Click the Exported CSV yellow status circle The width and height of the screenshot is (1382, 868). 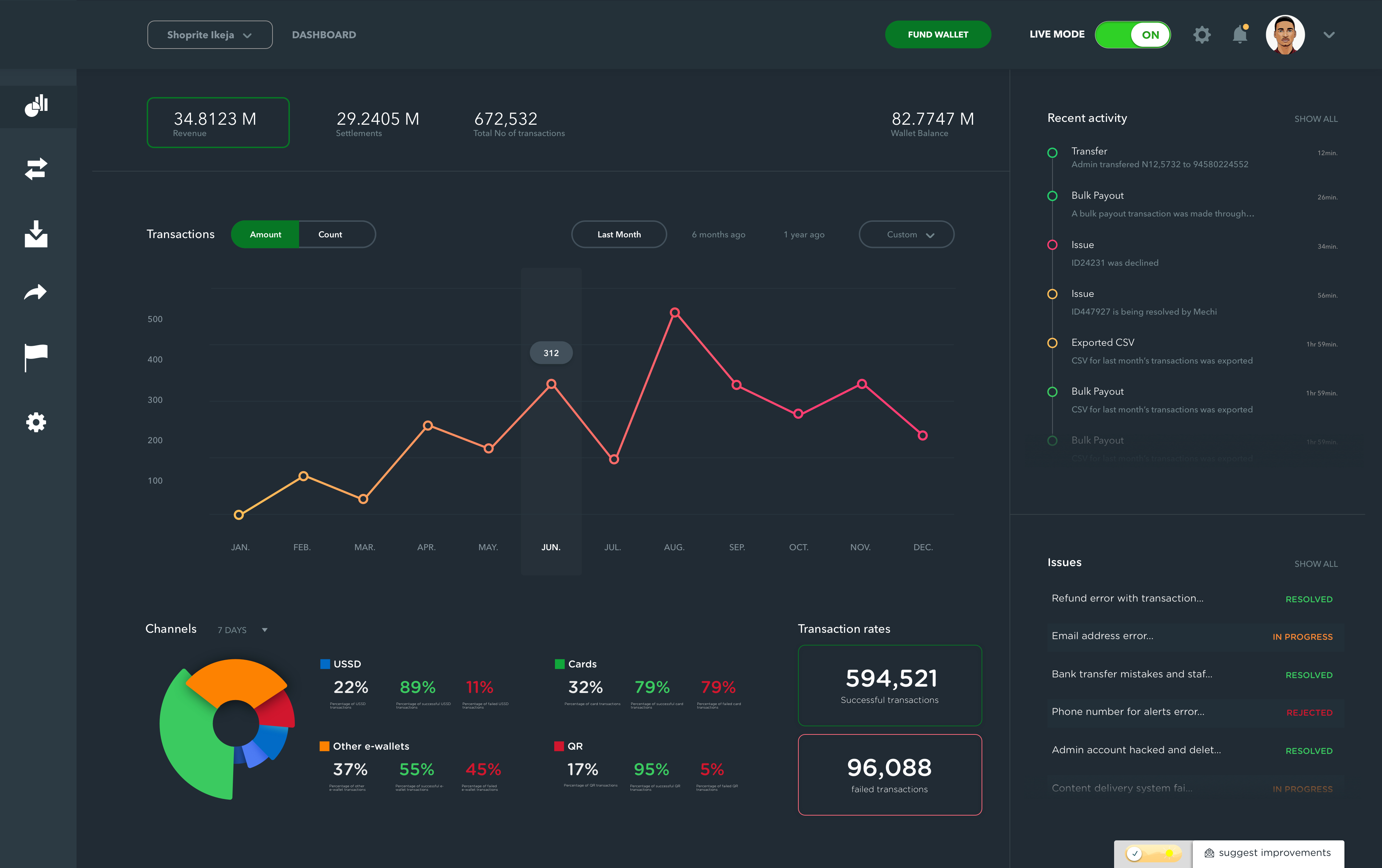click(1052, 343)
